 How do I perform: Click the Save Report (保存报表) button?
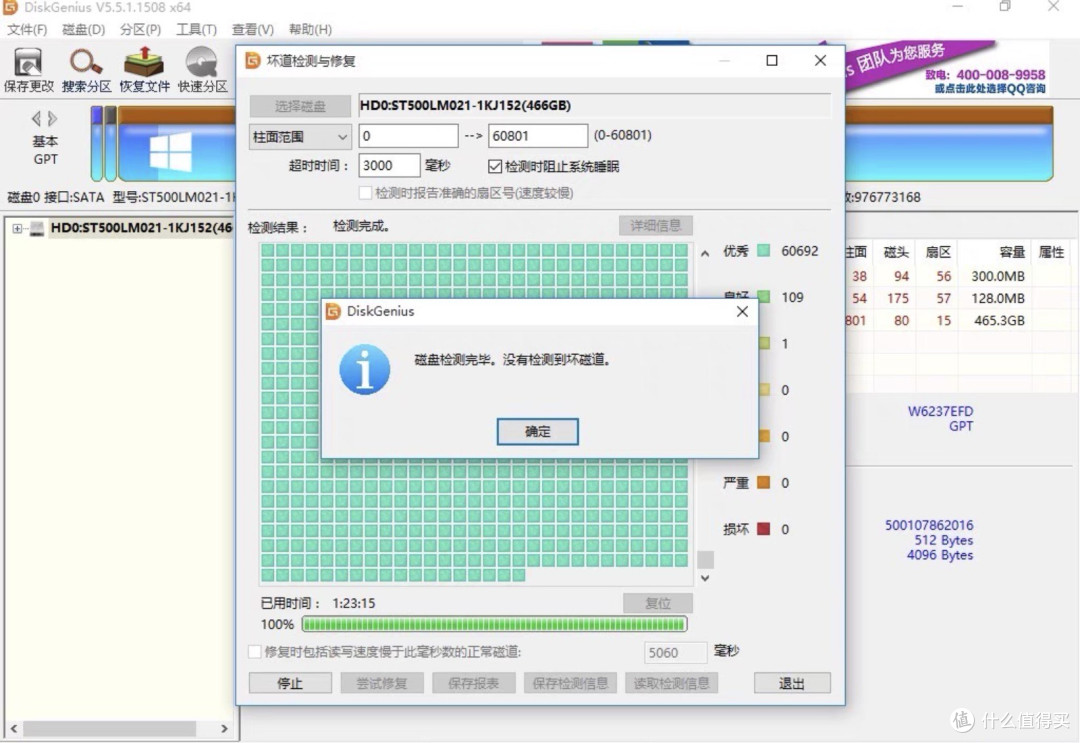click(474, 683)
